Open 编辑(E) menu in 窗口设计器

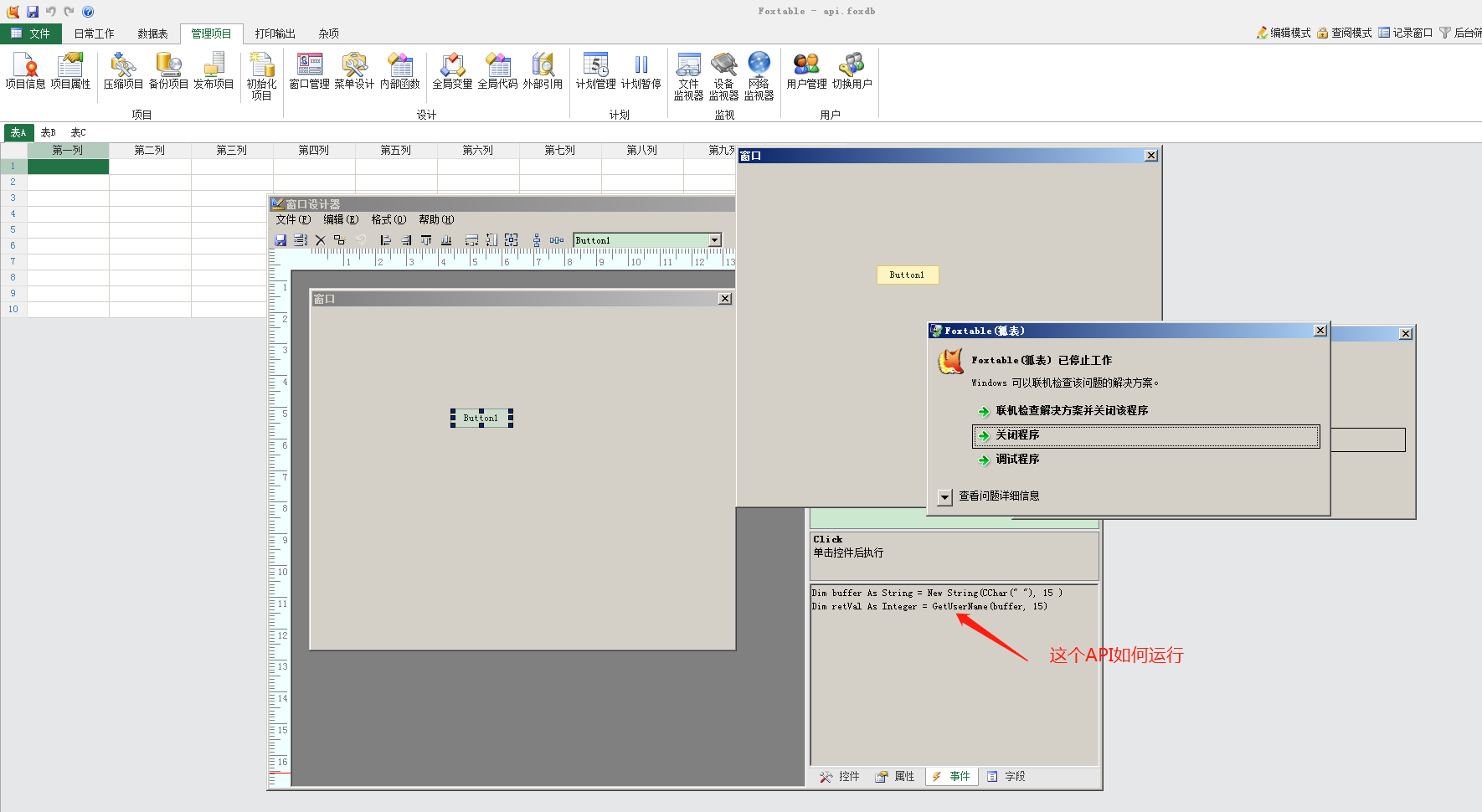pyautogui.click(x=341, y=219)
